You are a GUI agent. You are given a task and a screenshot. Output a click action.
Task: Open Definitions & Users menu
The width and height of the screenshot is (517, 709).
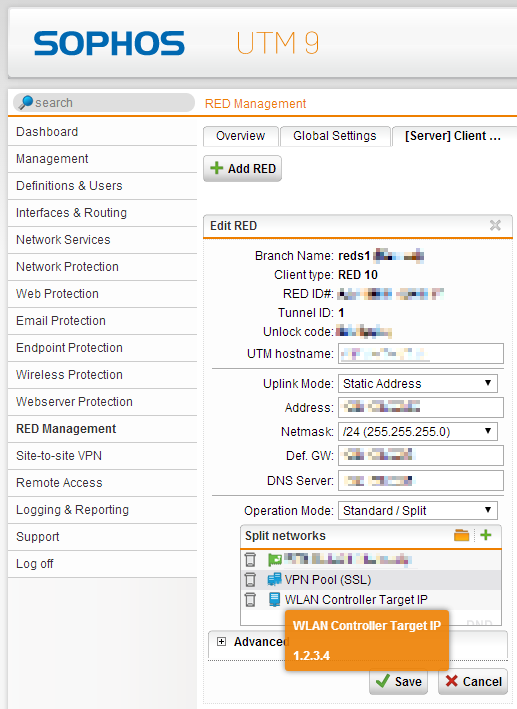pyautogui.click(x=103, y=186)
